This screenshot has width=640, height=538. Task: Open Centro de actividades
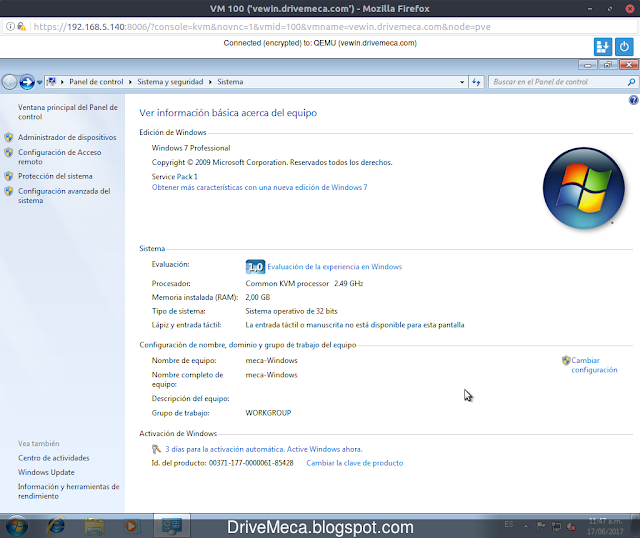[x=53, y=458]
